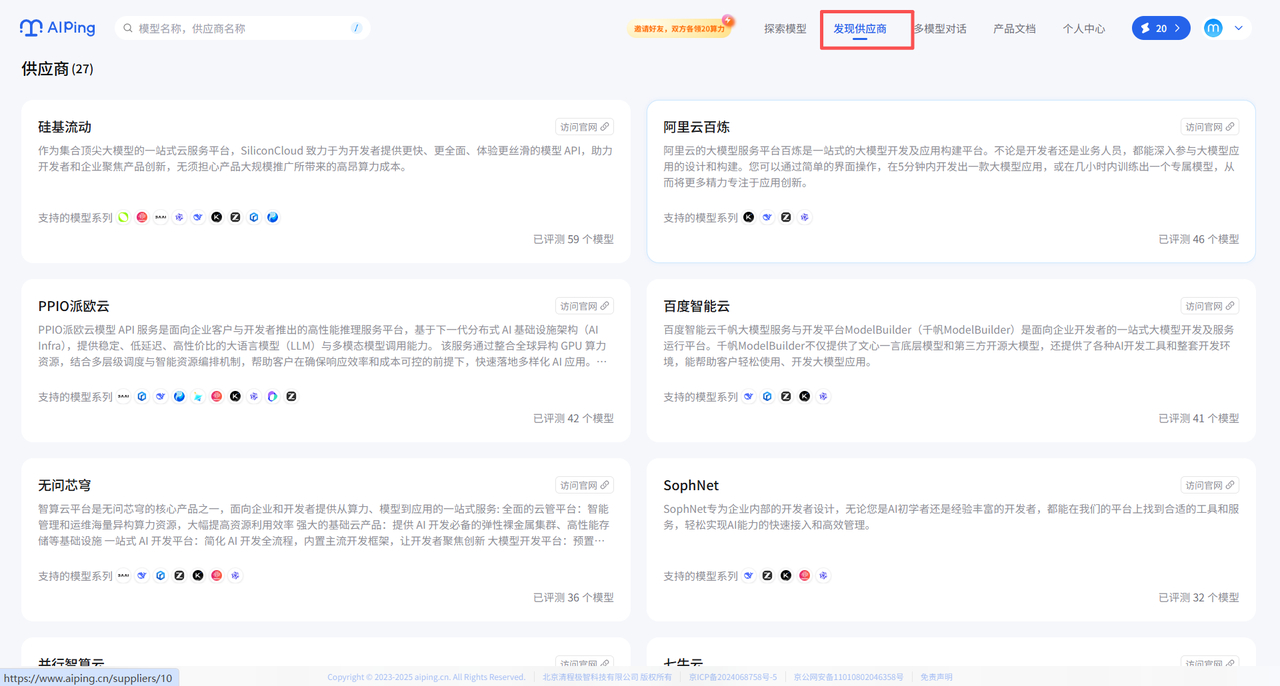The height and width of the screenshot is (686, 1280).
Task: Click the DeepSeek whale icon in 硅基流动 card
Action: point(198,217)
